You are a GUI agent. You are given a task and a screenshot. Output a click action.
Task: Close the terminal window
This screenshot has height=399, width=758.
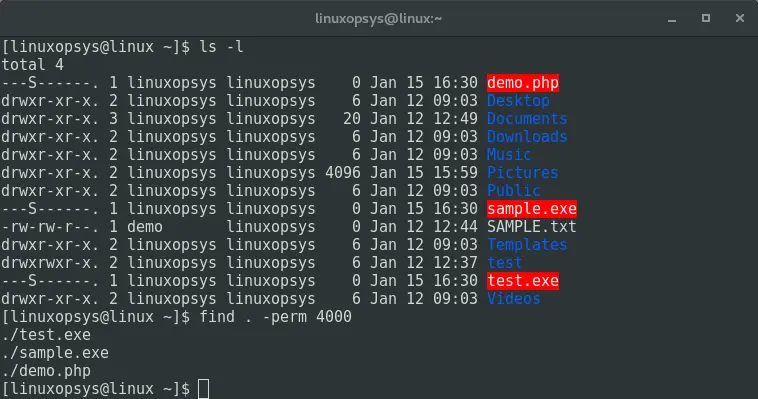click(740, 18)
